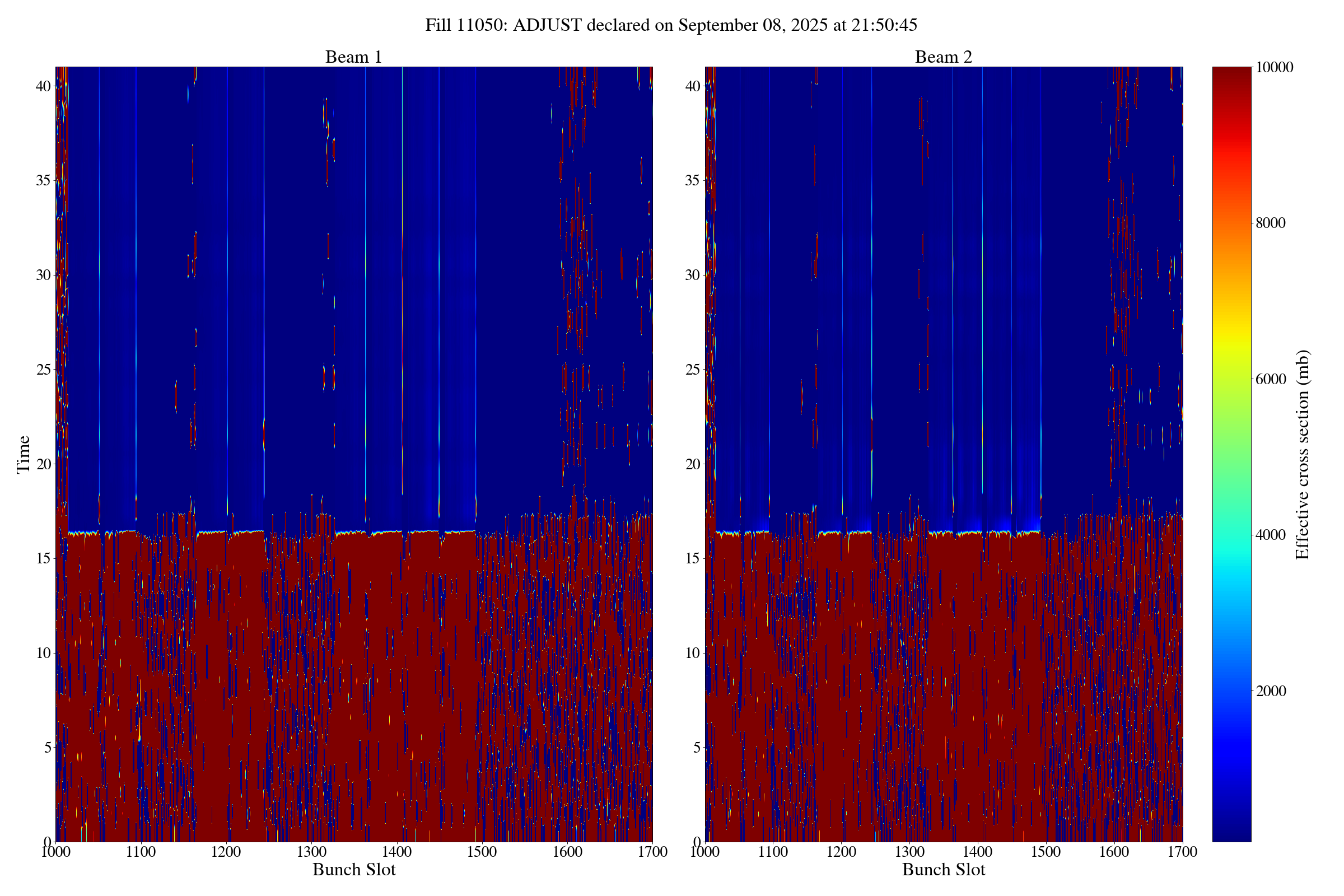
Task: Click the 6000 colorbar tick label
Action: (1270, 379)
